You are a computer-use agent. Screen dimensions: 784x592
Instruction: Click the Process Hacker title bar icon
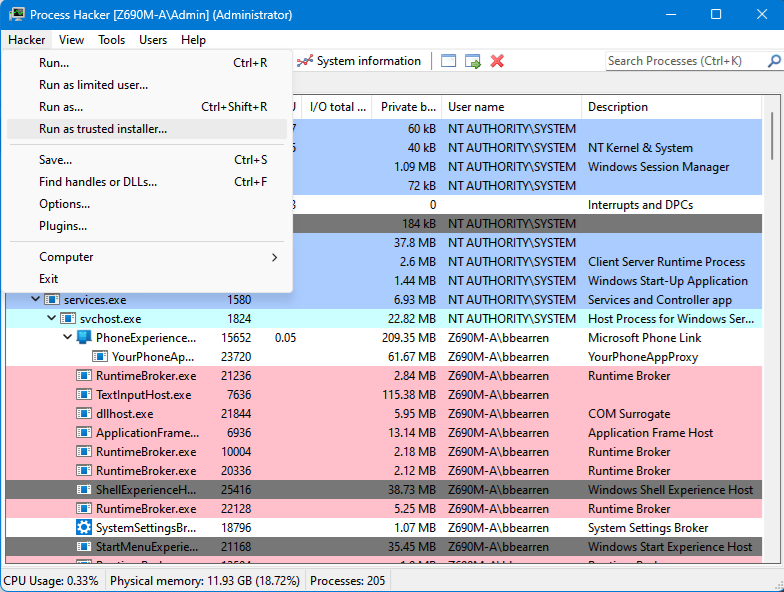[16, 14]
